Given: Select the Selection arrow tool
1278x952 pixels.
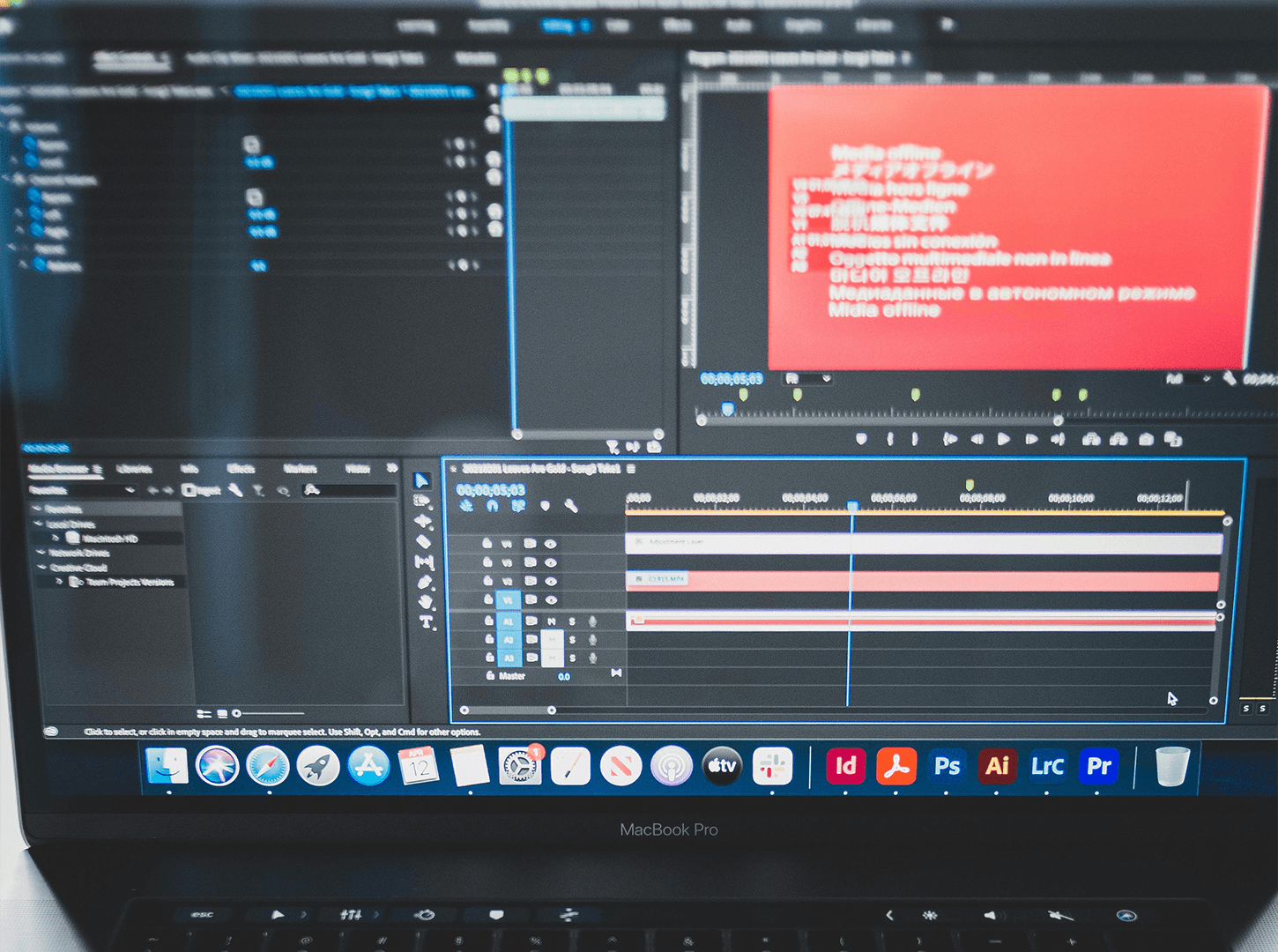Looking at the screenshot, I should pos(422,480).
